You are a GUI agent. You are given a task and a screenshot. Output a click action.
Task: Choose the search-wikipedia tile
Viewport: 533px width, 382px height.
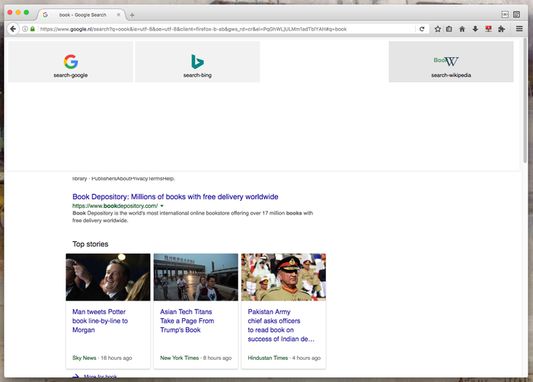click(451, 62)
